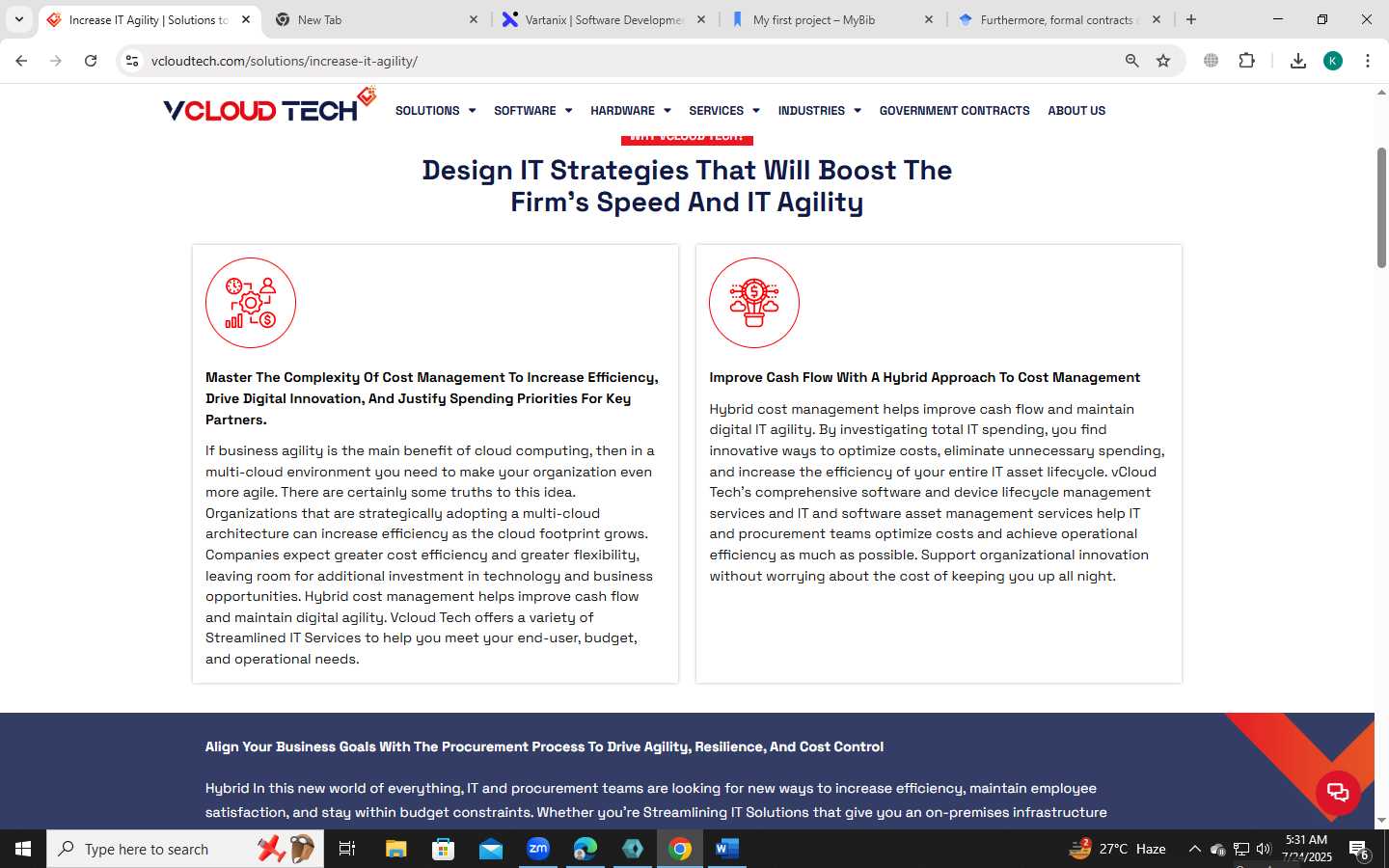Open ABOUT US page

[1076, 111]
